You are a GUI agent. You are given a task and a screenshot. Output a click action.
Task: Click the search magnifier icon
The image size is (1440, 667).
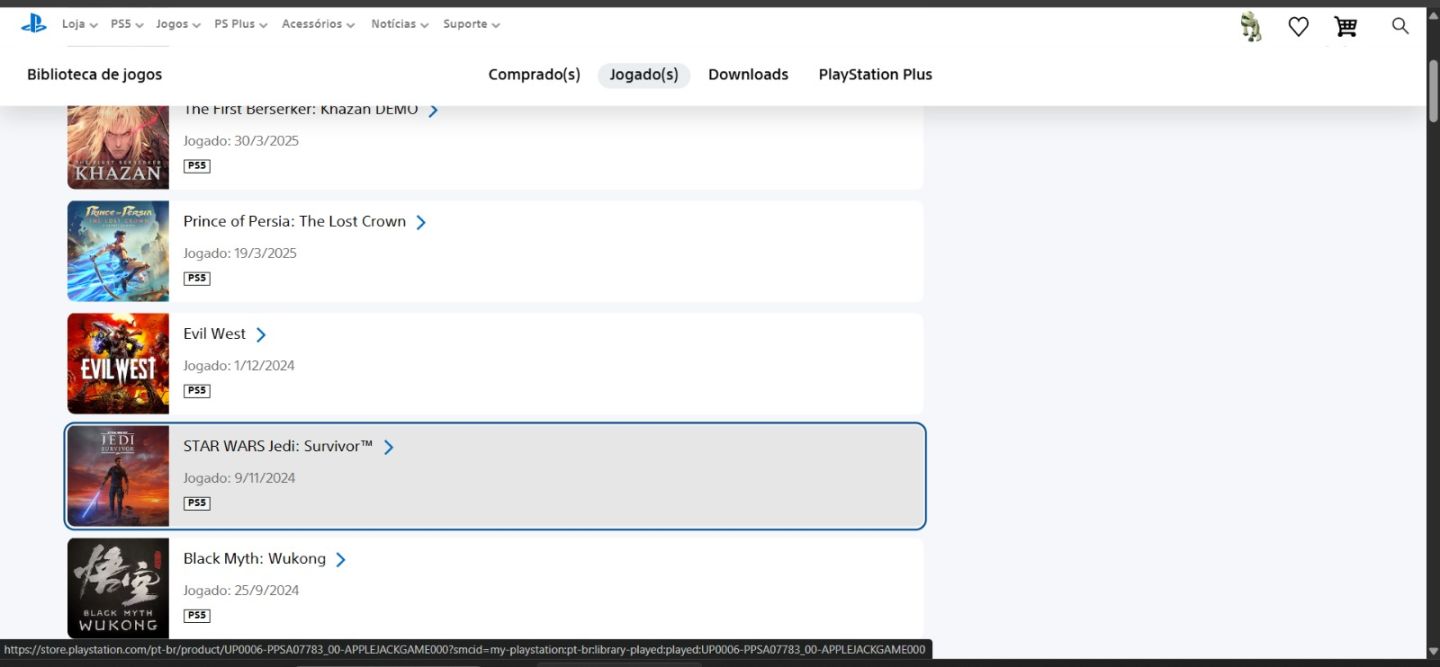tap(1400, 26)
